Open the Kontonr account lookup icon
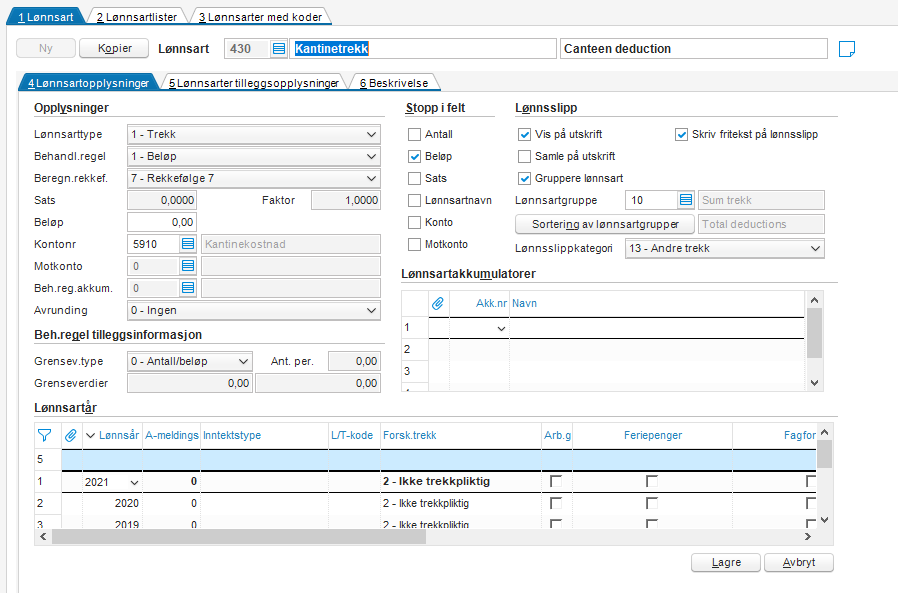 [x=188, y=243]
